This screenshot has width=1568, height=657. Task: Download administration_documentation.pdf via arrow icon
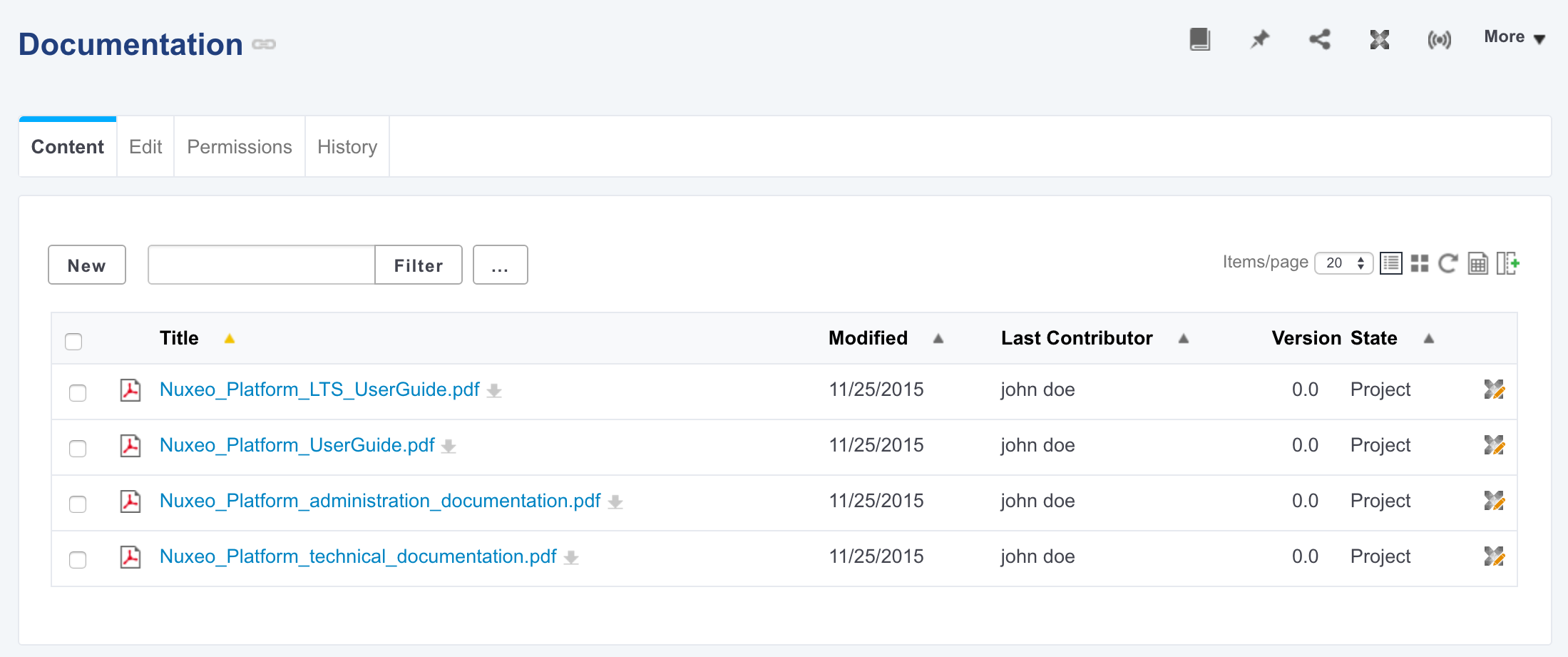pyautogui.click(x=615, y=502)
